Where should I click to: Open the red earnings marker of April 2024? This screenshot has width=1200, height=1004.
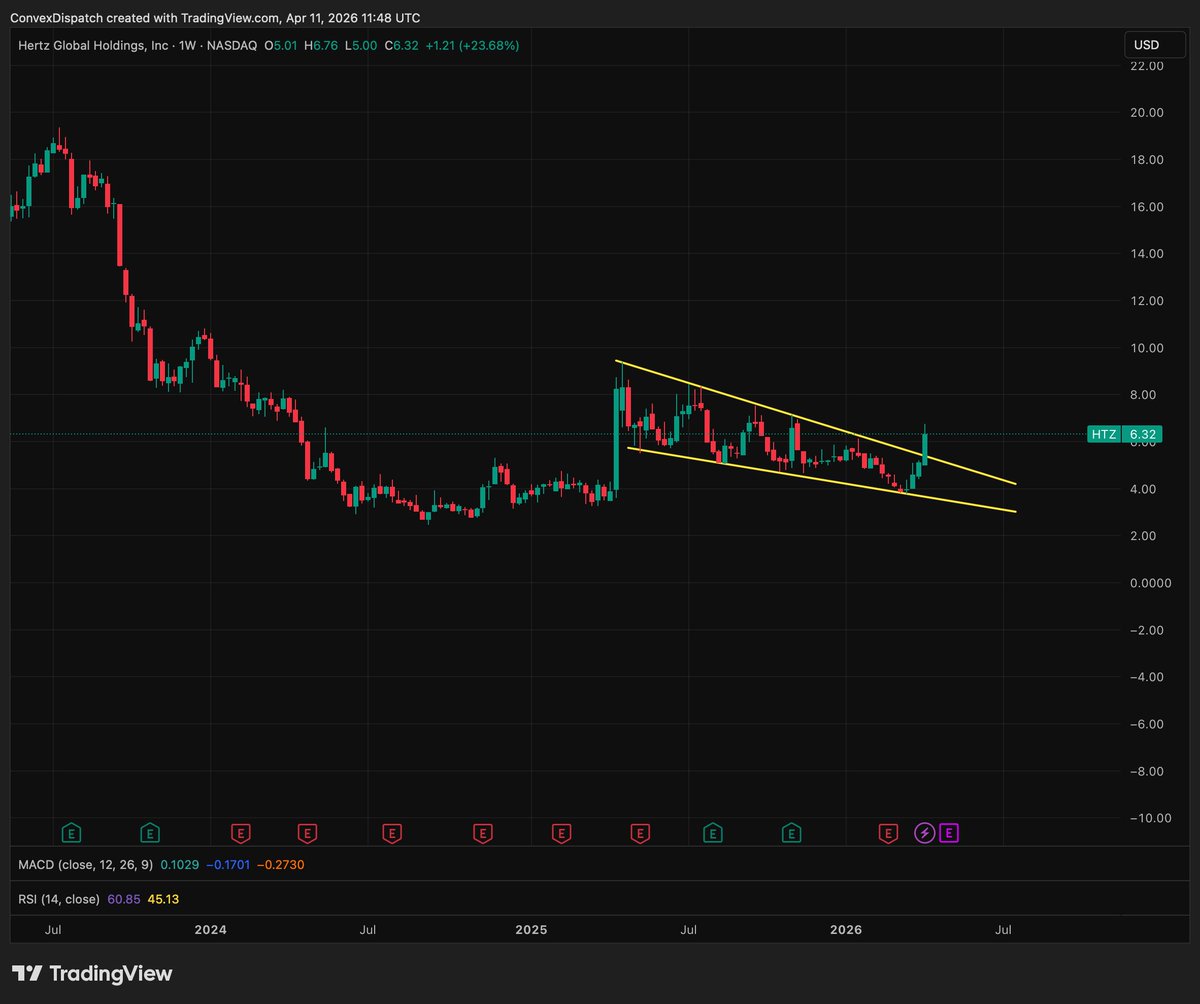pyautogui.click(x=308, y=832)
